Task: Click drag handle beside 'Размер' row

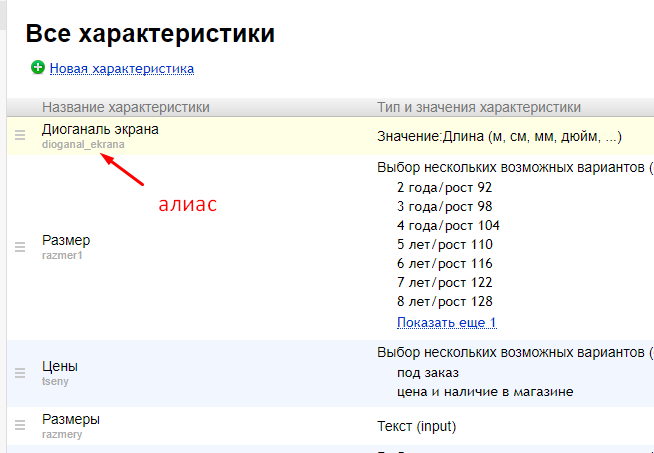Action: [x=20, y=247]
